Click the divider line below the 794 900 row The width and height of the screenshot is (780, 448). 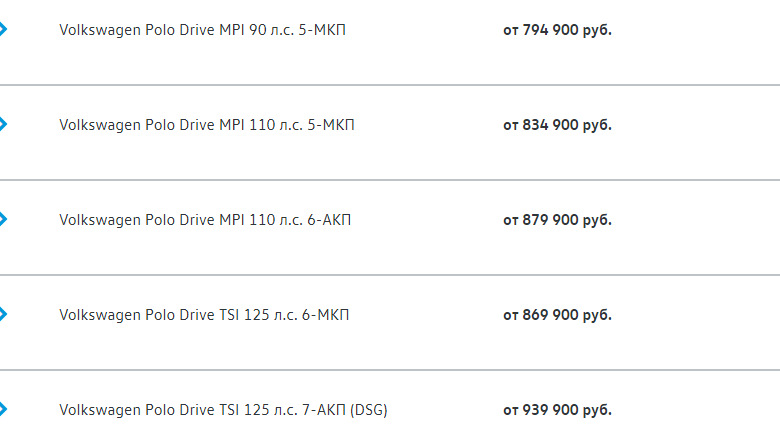(390, 85)
